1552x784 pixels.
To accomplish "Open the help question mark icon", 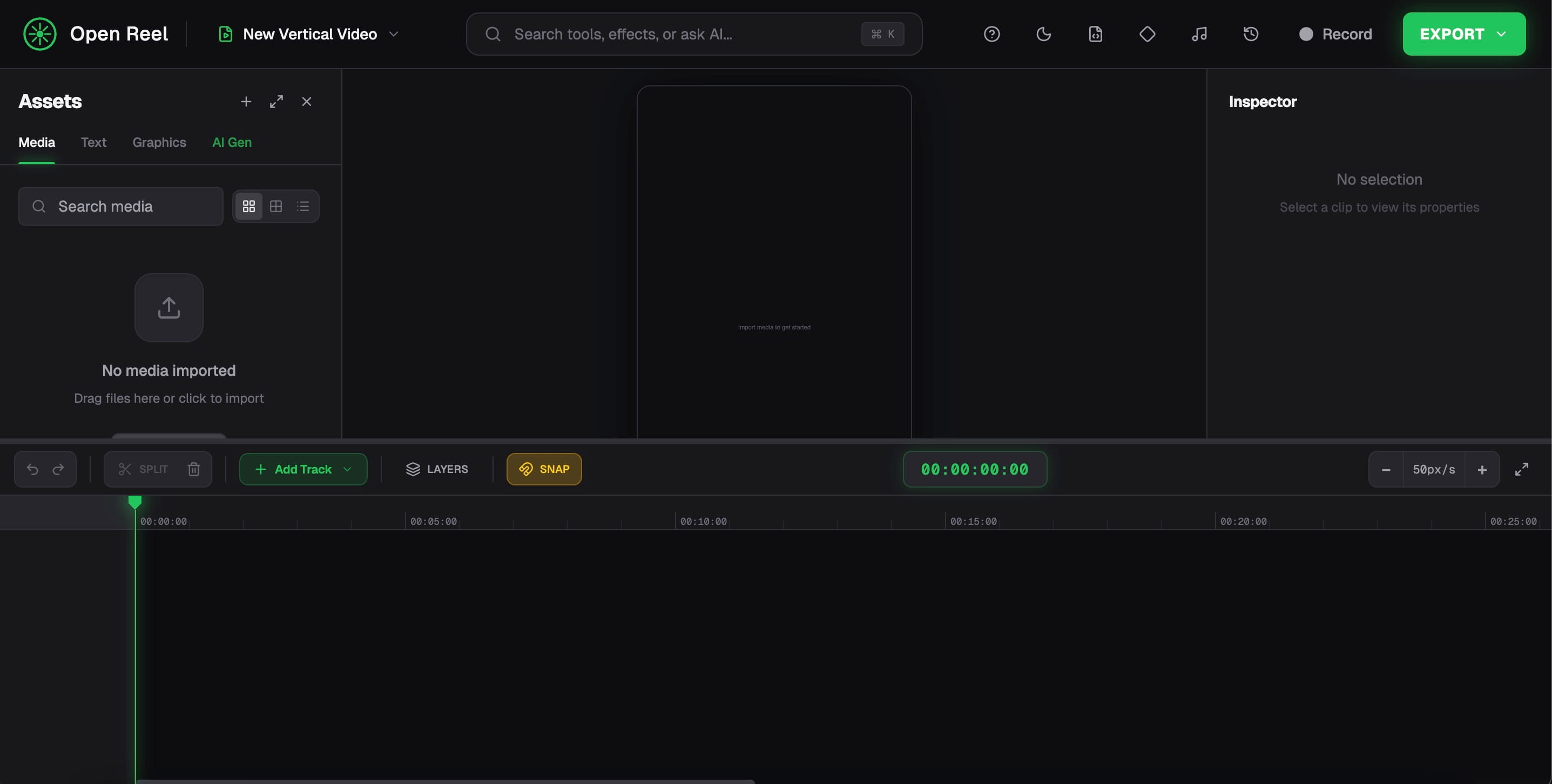I will point(991,35).
